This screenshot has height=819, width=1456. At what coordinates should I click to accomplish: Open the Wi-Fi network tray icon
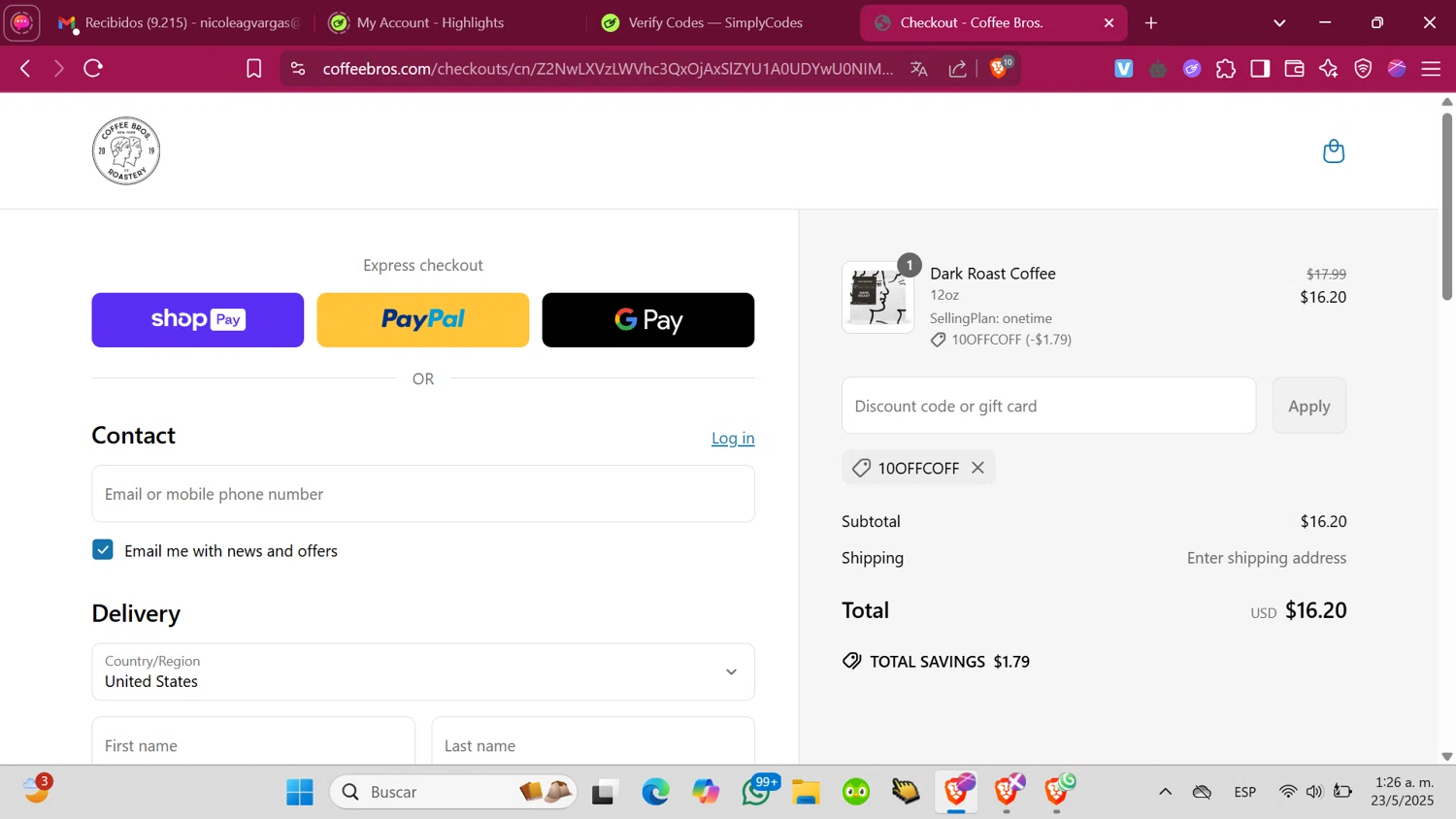pyautogui.click(x=1288, y=792)
